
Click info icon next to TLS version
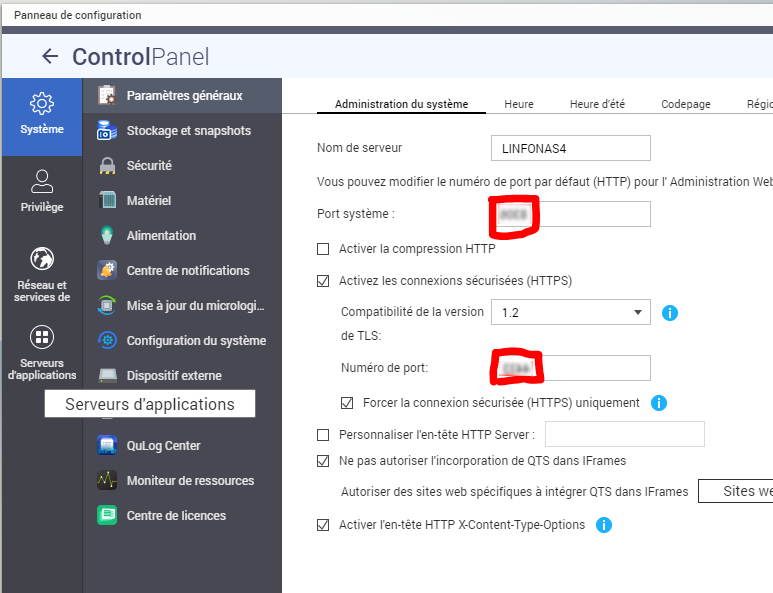click(670, 313)
